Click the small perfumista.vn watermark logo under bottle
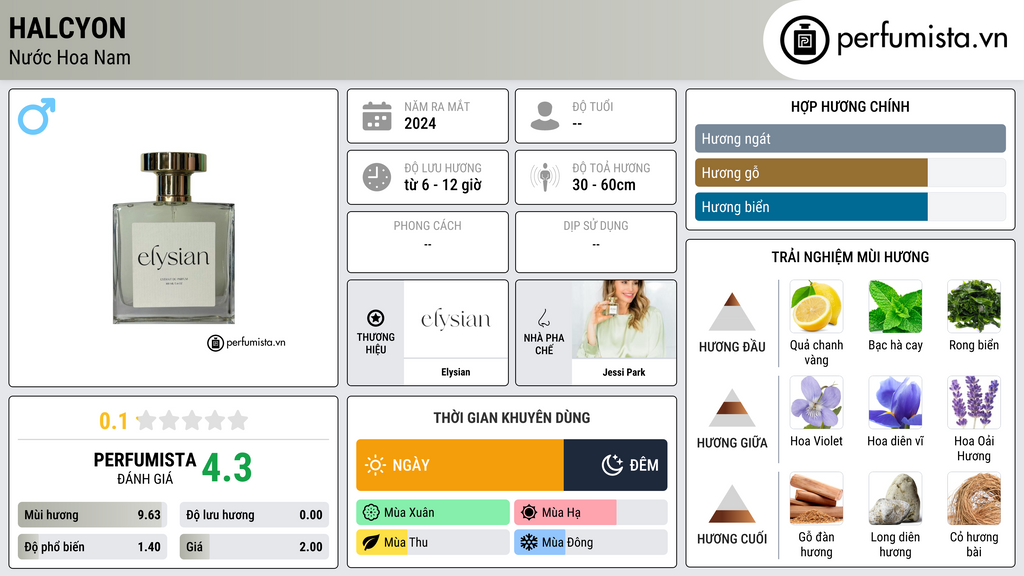The image size is (1024, 576). pos(246,342)
